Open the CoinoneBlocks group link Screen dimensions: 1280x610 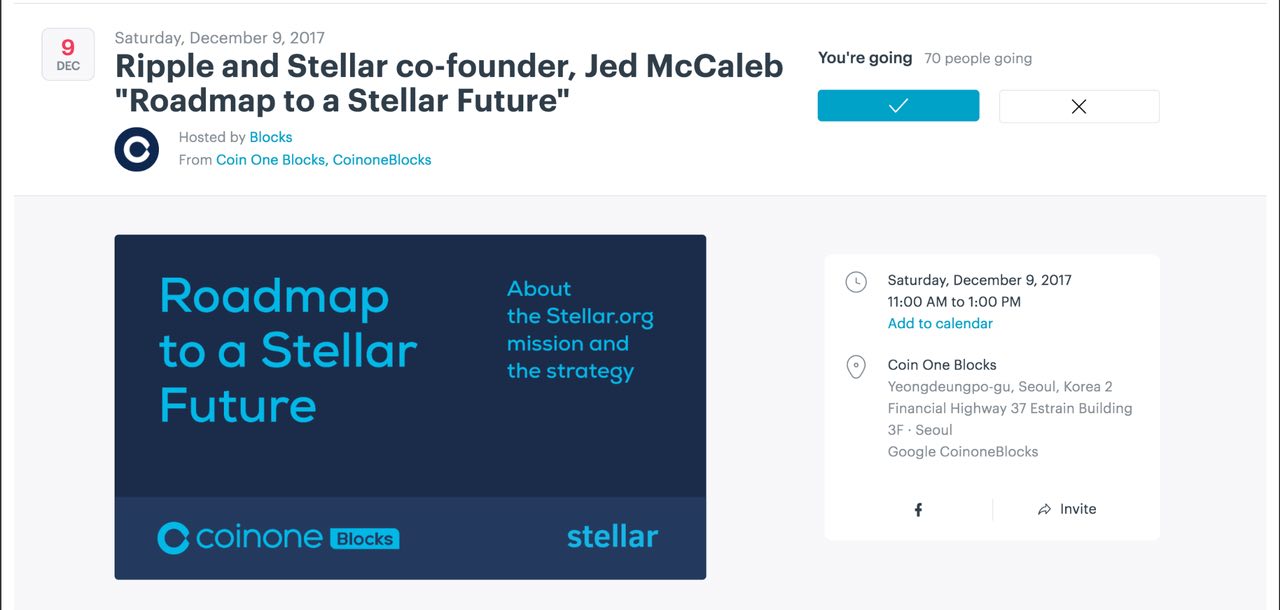pyautogui.click(x=382, y=160)
